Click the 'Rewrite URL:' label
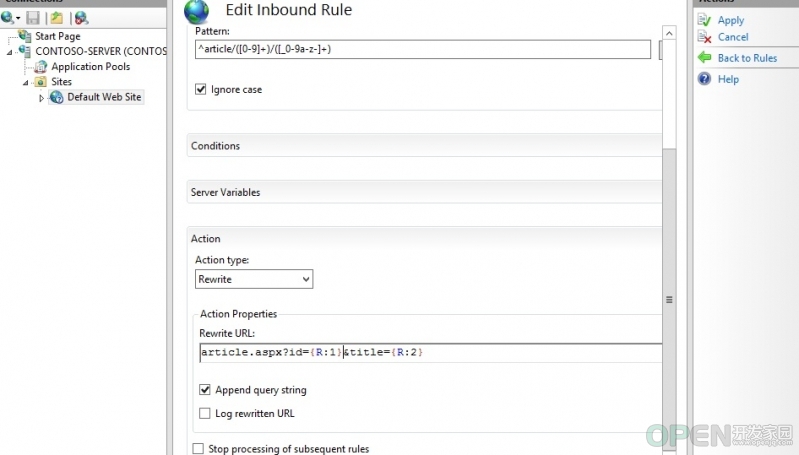This screenshot has height=455, width=799. pos(227,333)
